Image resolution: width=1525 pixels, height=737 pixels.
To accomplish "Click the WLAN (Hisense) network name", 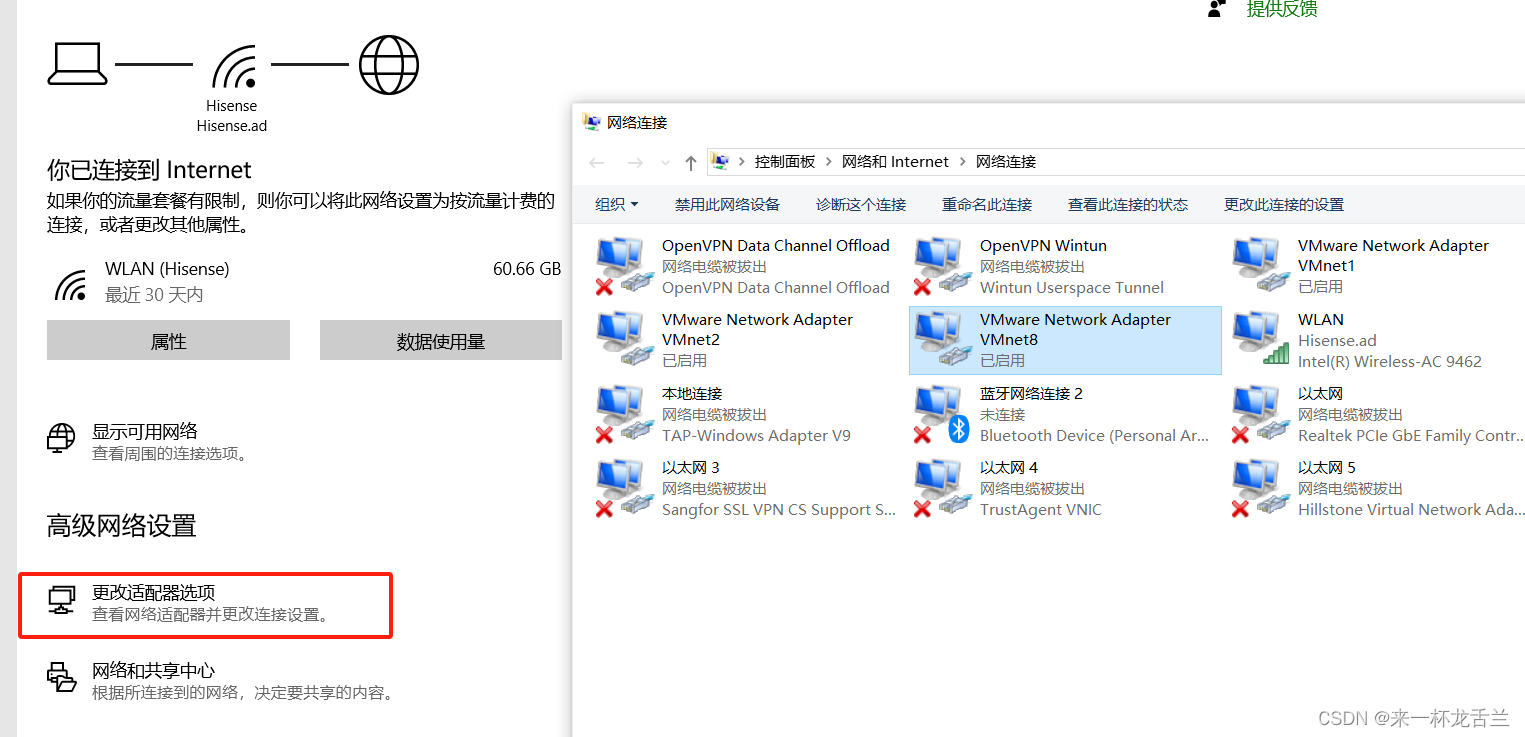I will [x=167, y=269].
